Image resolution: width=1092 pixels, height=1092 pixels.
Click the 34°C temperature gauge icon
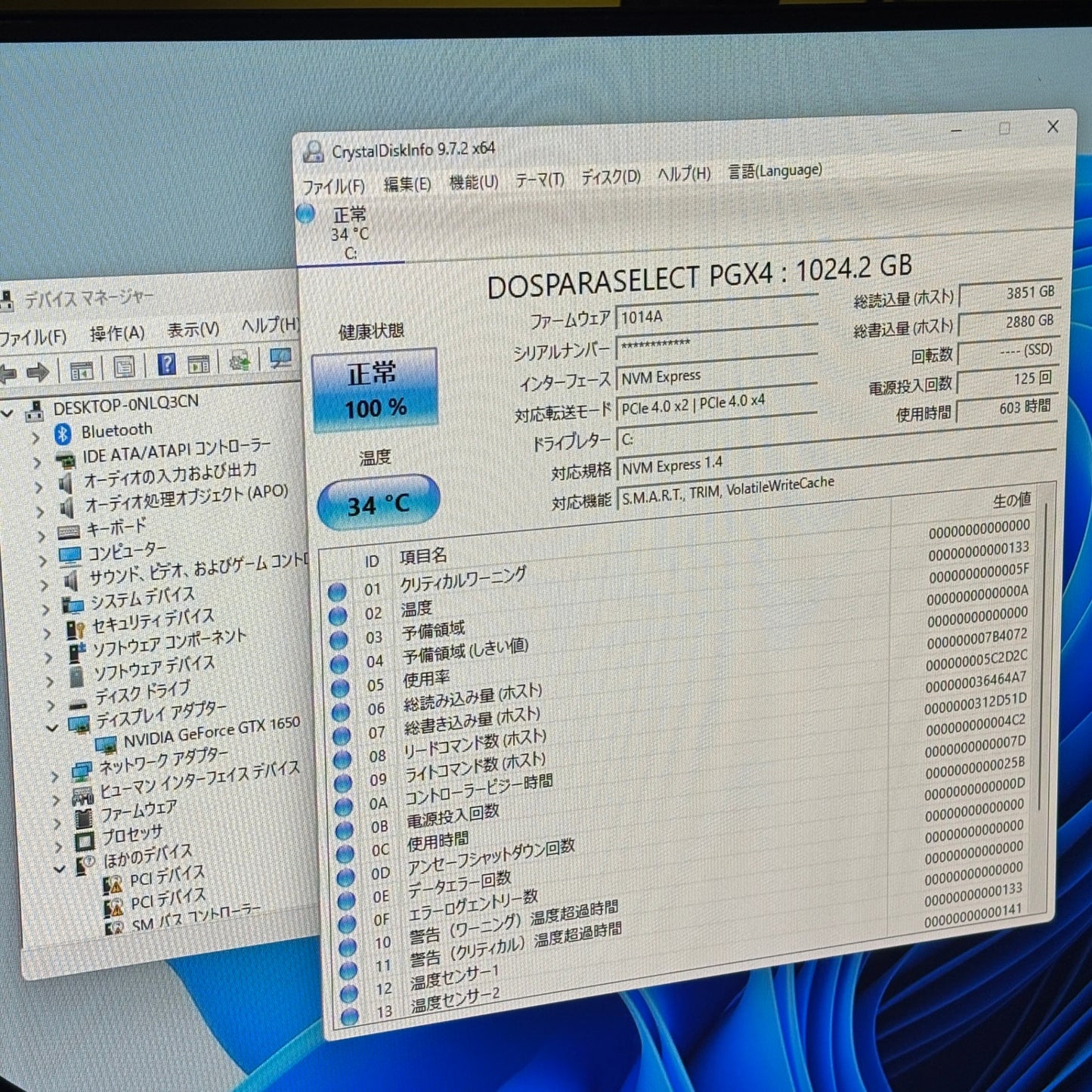(x=378, y=499)
